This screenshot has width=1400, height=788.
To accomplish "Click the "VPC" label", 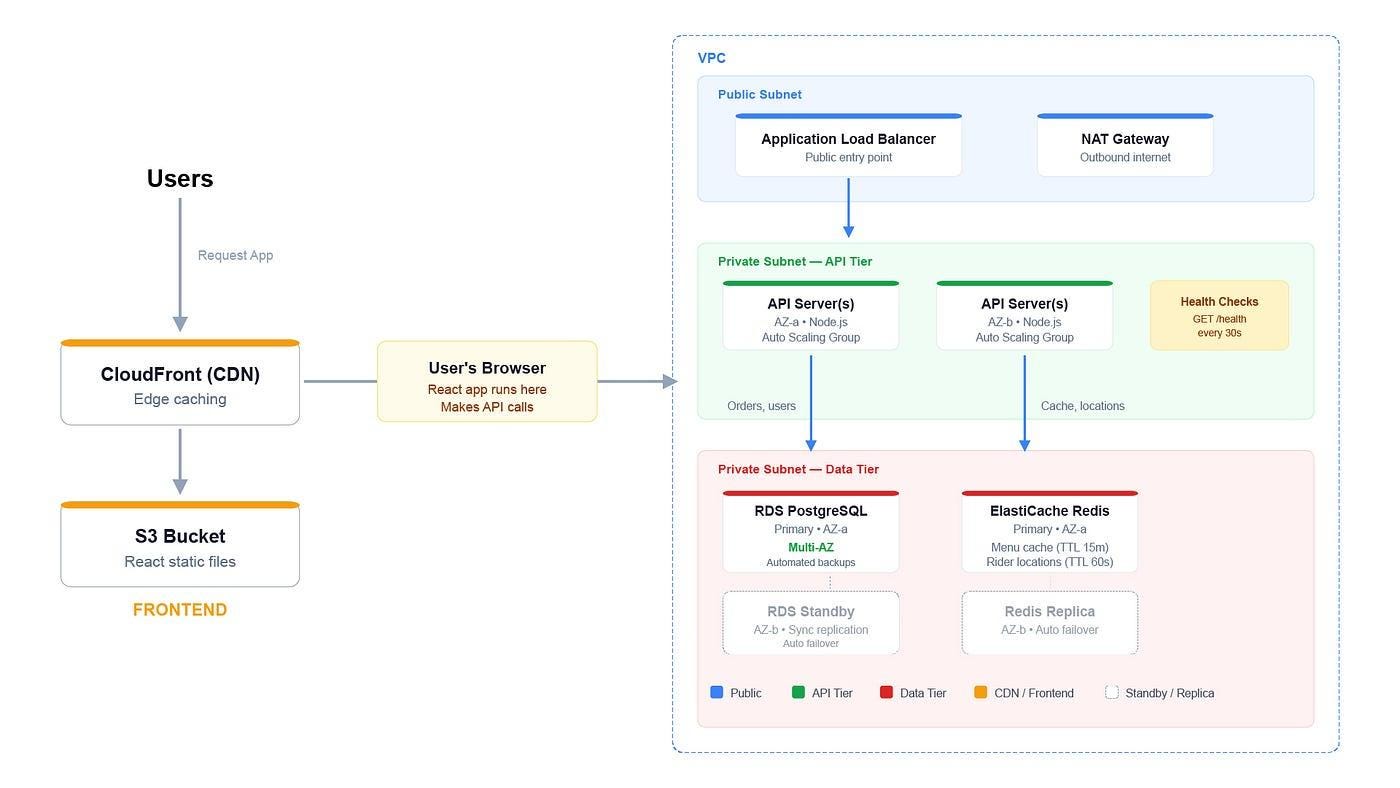I will 712,58.
